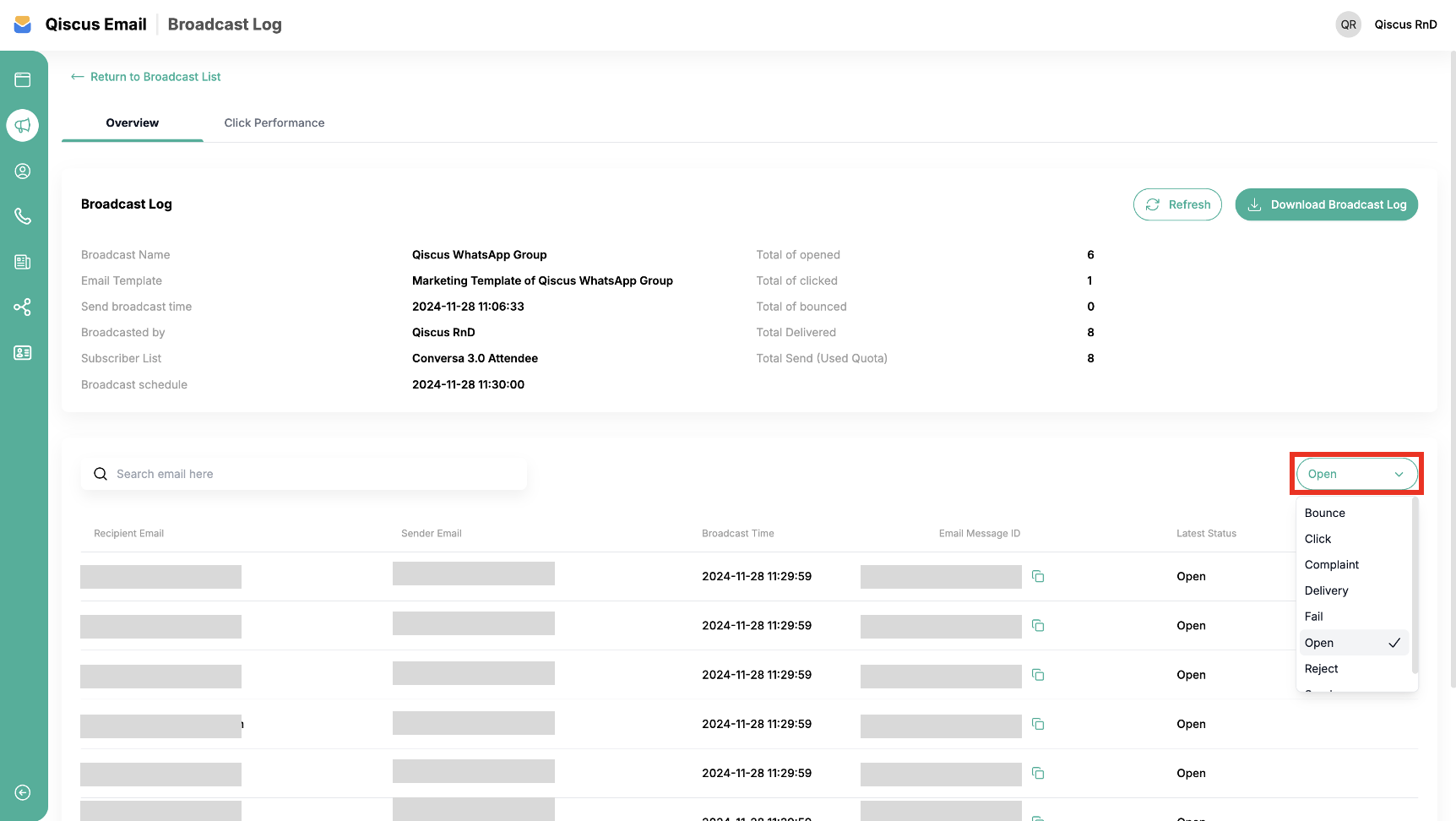Click the Qiscus RnD account name
This screenshot has height=821, width=1456.
coord(1405,24)
